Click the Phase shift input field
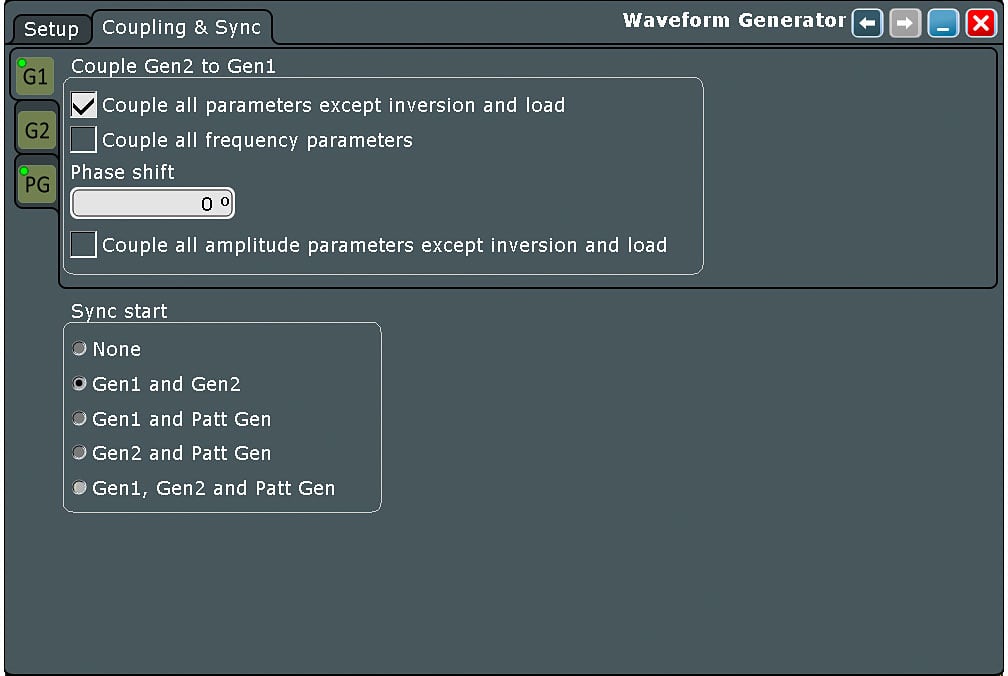This screenshot has width=1008, height=676. (152, 204)
